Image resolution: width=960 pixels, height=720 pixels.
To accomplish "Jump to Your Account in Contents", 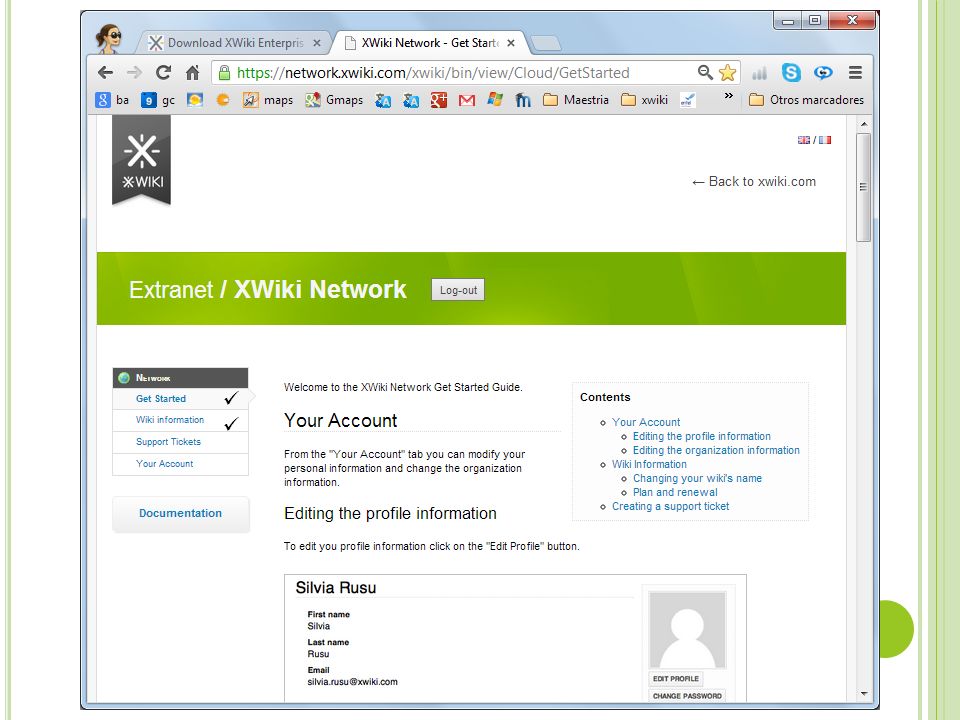I will point(646,422).
